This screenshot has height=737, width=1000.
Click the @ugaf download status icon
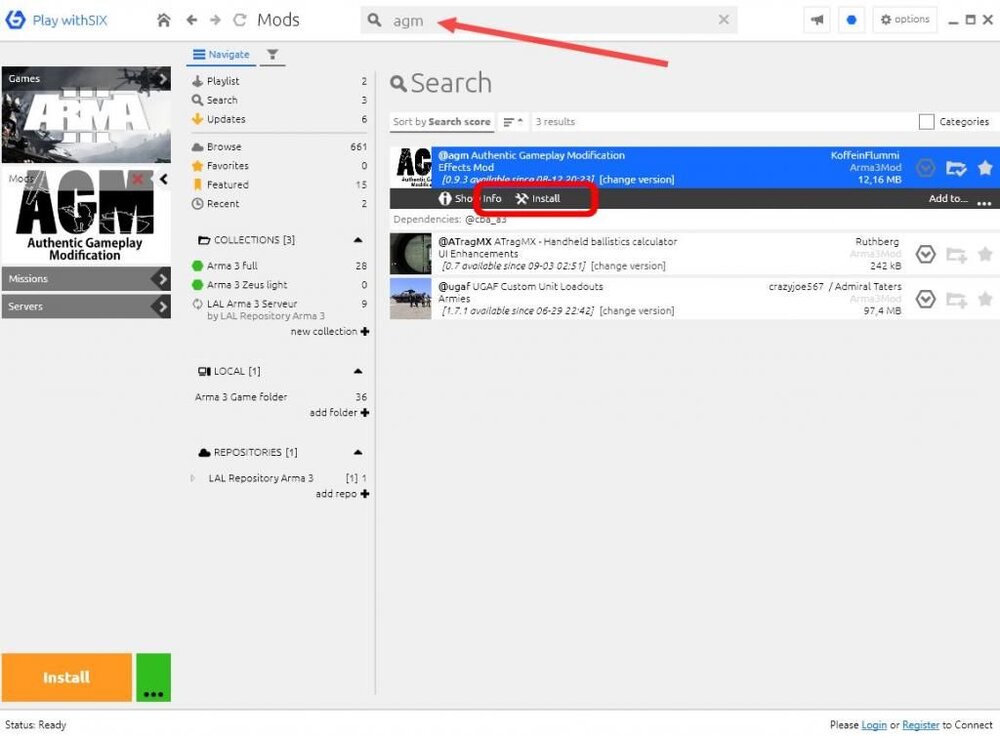click(x=925, y=299)
